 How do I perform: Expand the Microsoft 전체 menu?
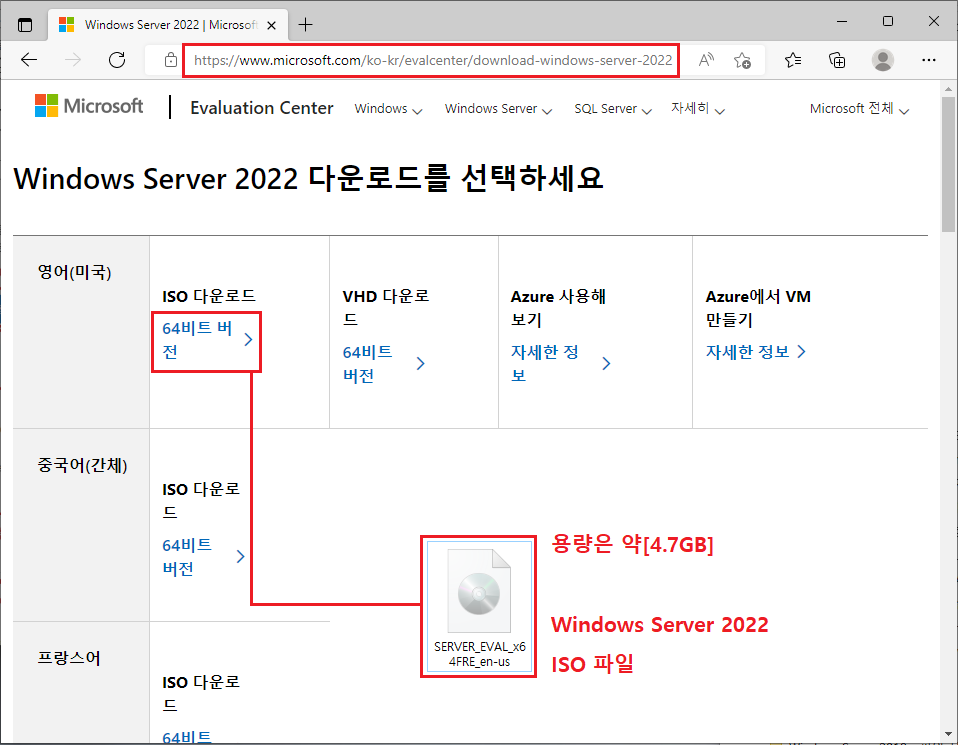(x=859, y=109)
